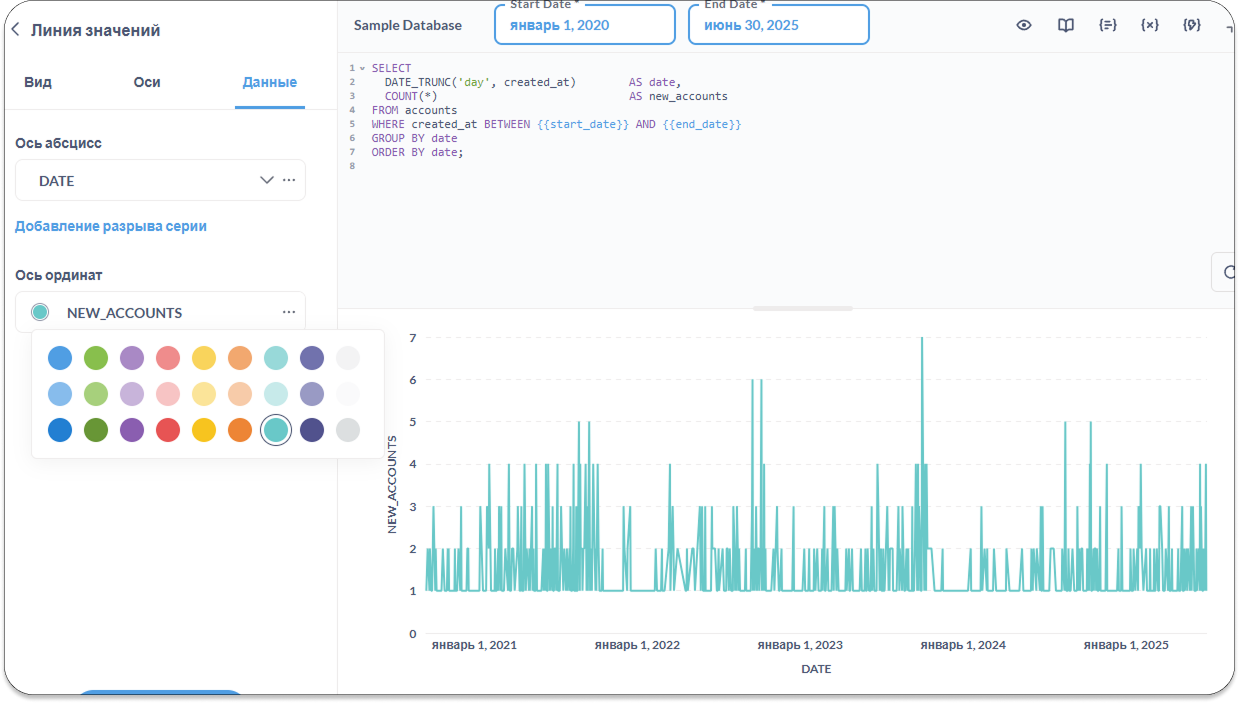The width and height of the screenshot is (1239, 703).
Task: Click the back arrow beside Линия значений
Action: tap(15, 30)
